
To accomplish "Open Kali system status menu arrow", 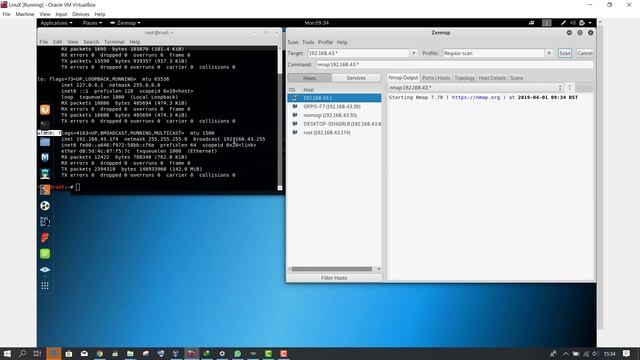I will click(590, 23).
